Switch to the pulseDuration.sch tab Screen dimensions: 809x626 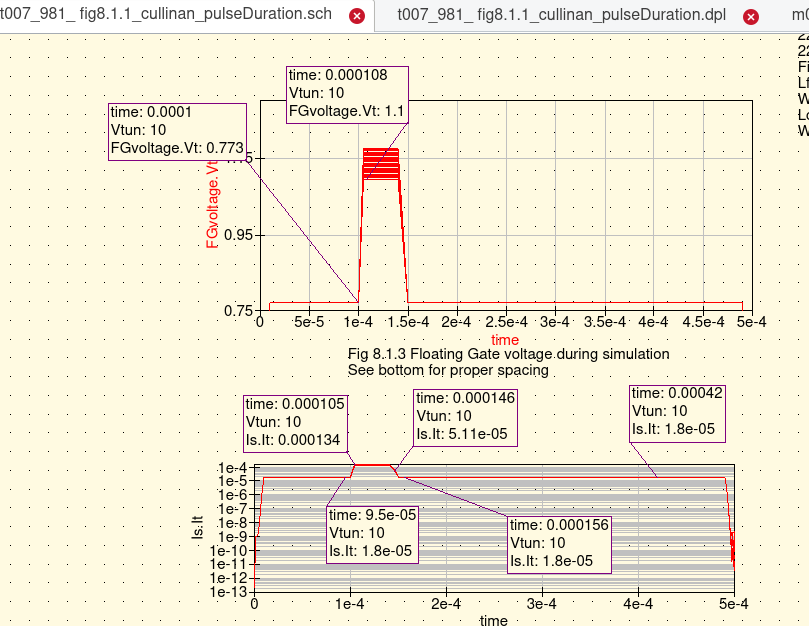[170, 16]
